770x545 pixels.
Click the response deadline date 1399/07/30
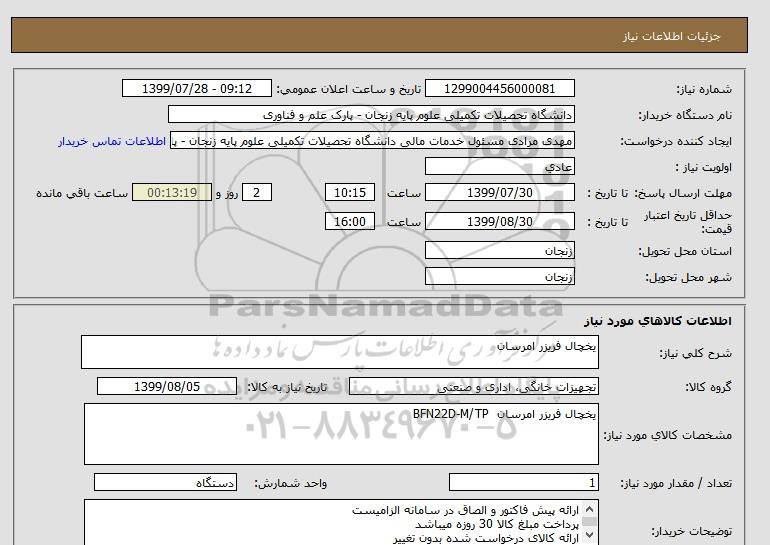(x=499, y=192)
